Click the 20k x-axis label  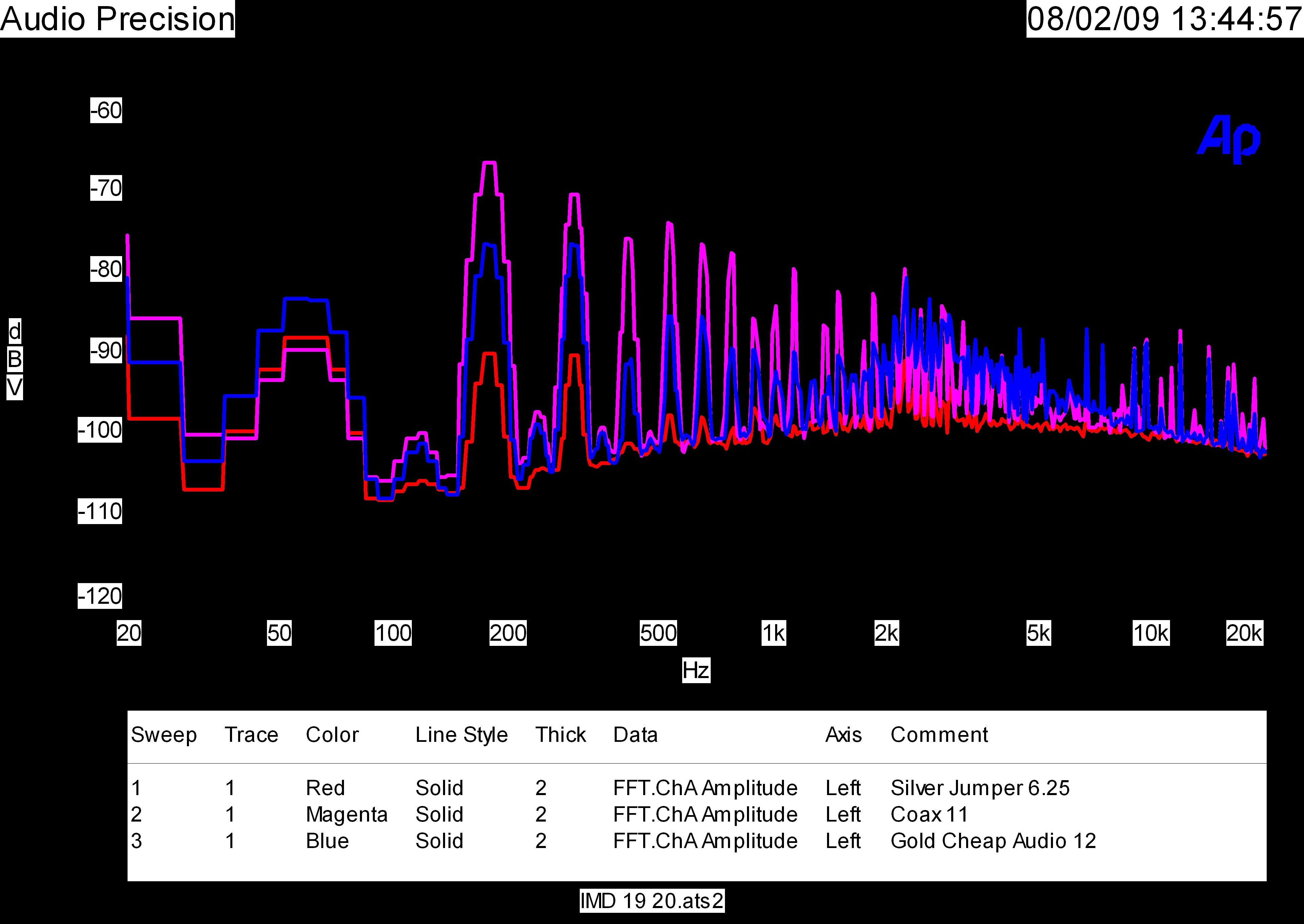tap(1244, 633)
